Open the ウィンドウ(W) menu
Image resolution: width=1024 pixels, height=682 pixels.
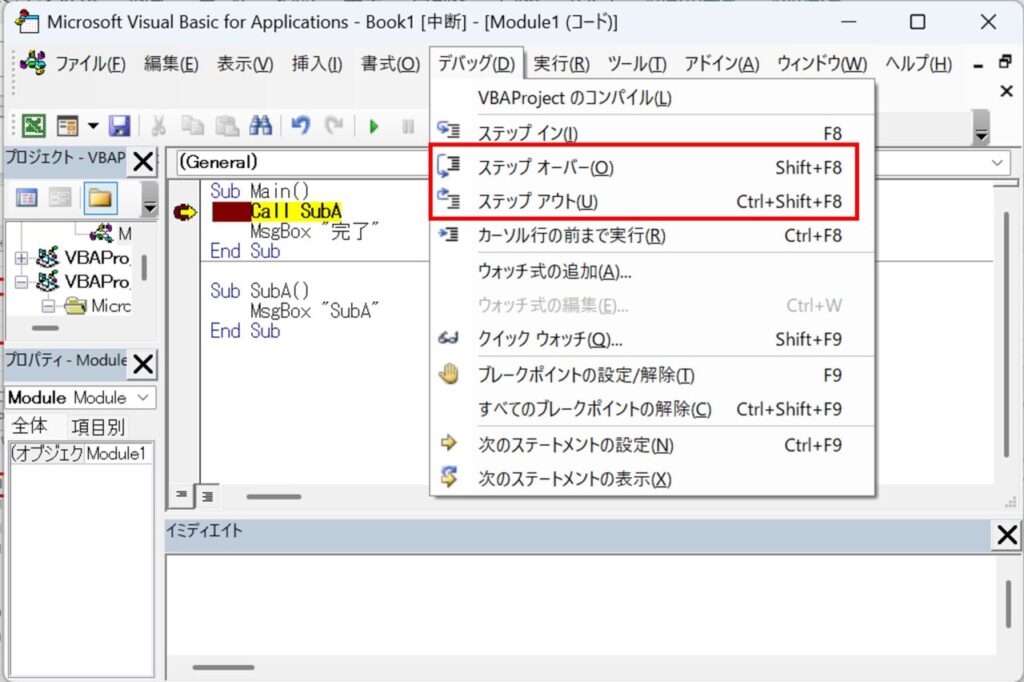coord(822,64)
